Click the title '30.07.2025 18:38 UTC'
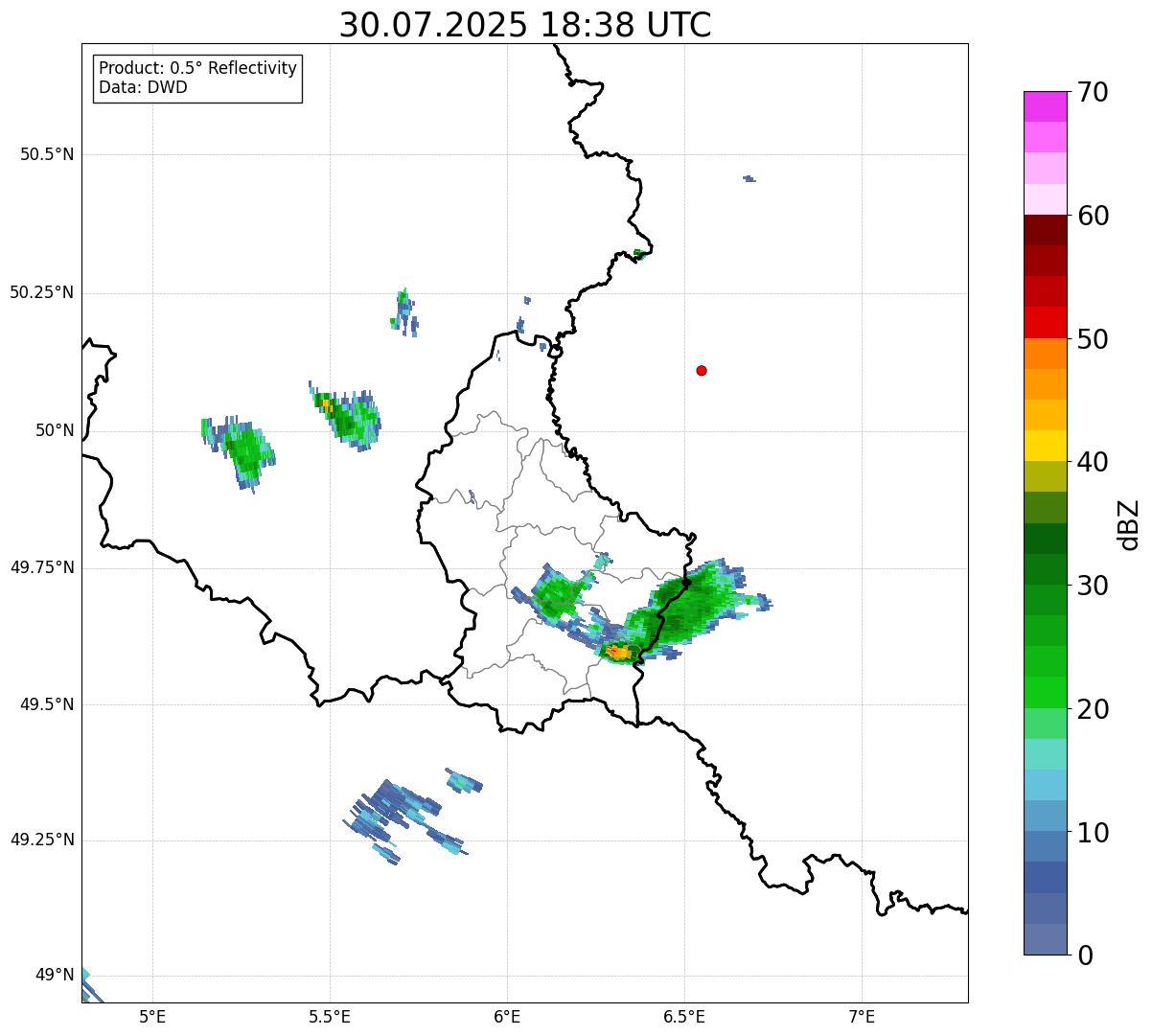This screenshot has width=1152, height=1036. click(525, 25)
